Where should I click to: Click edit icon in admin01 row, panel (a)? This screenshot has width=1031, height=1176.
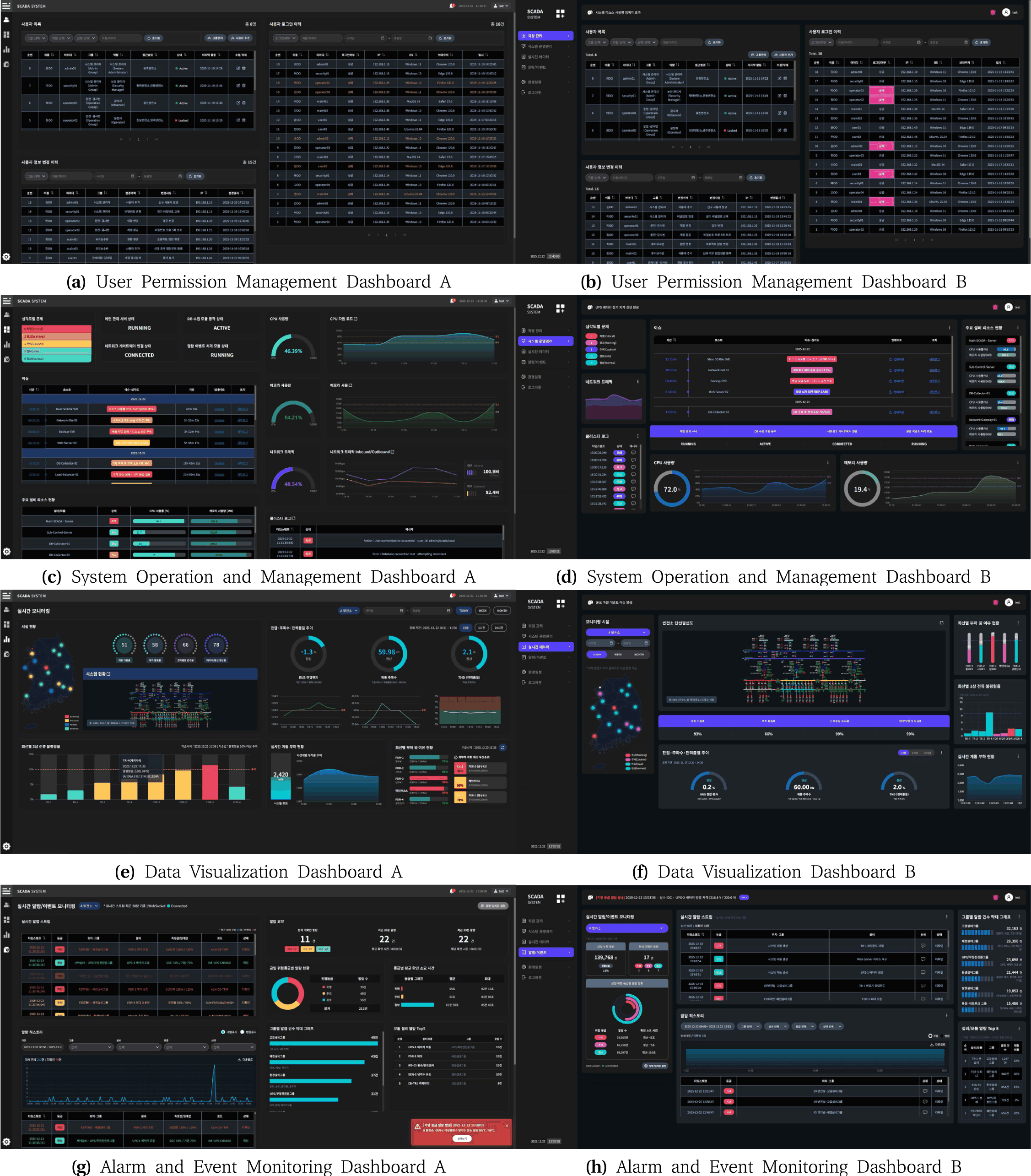tap(238, 68)
